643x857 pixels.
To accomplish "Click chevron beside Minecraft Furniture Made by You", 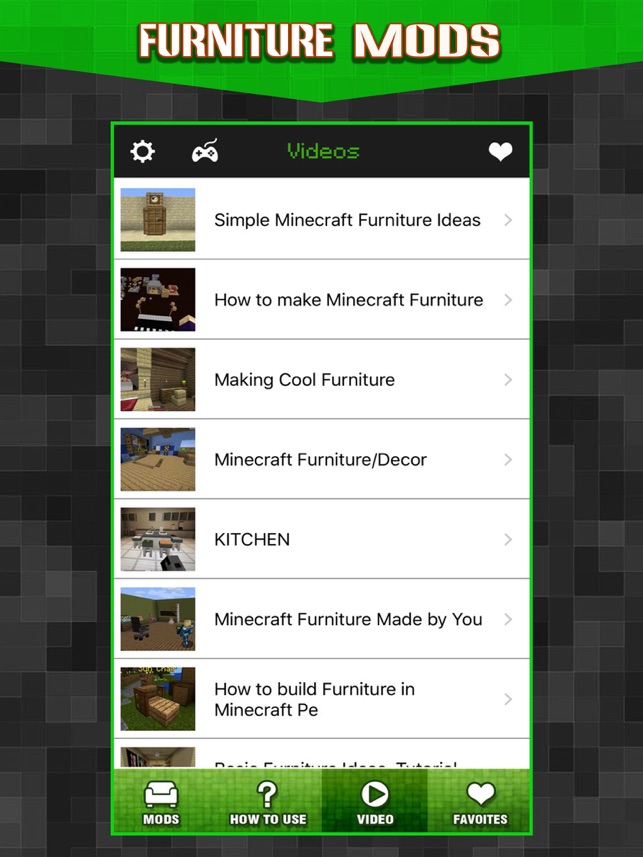I will [508, 619].
